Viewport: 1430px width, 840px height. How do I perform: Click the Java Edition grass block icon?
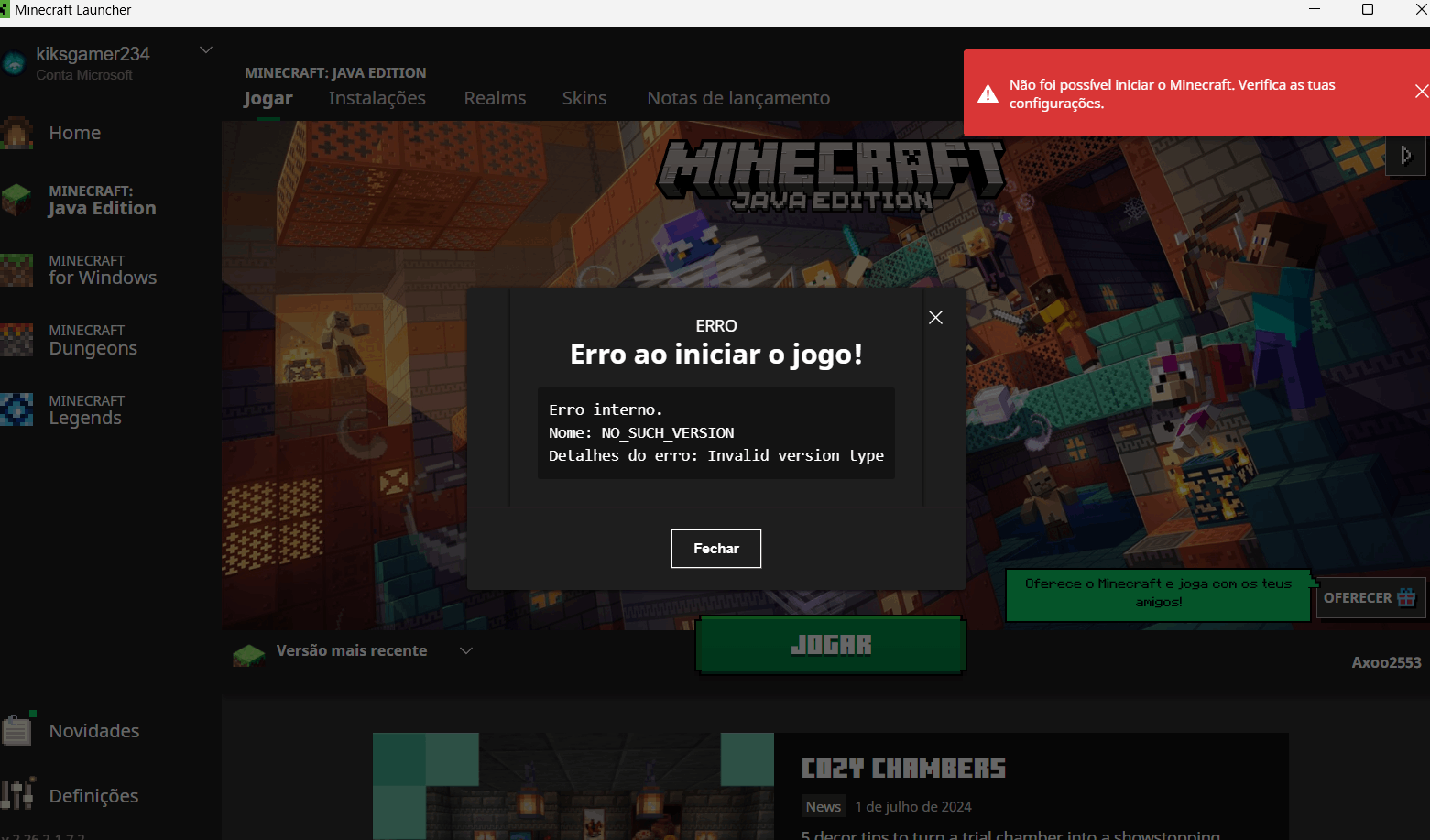16,200
